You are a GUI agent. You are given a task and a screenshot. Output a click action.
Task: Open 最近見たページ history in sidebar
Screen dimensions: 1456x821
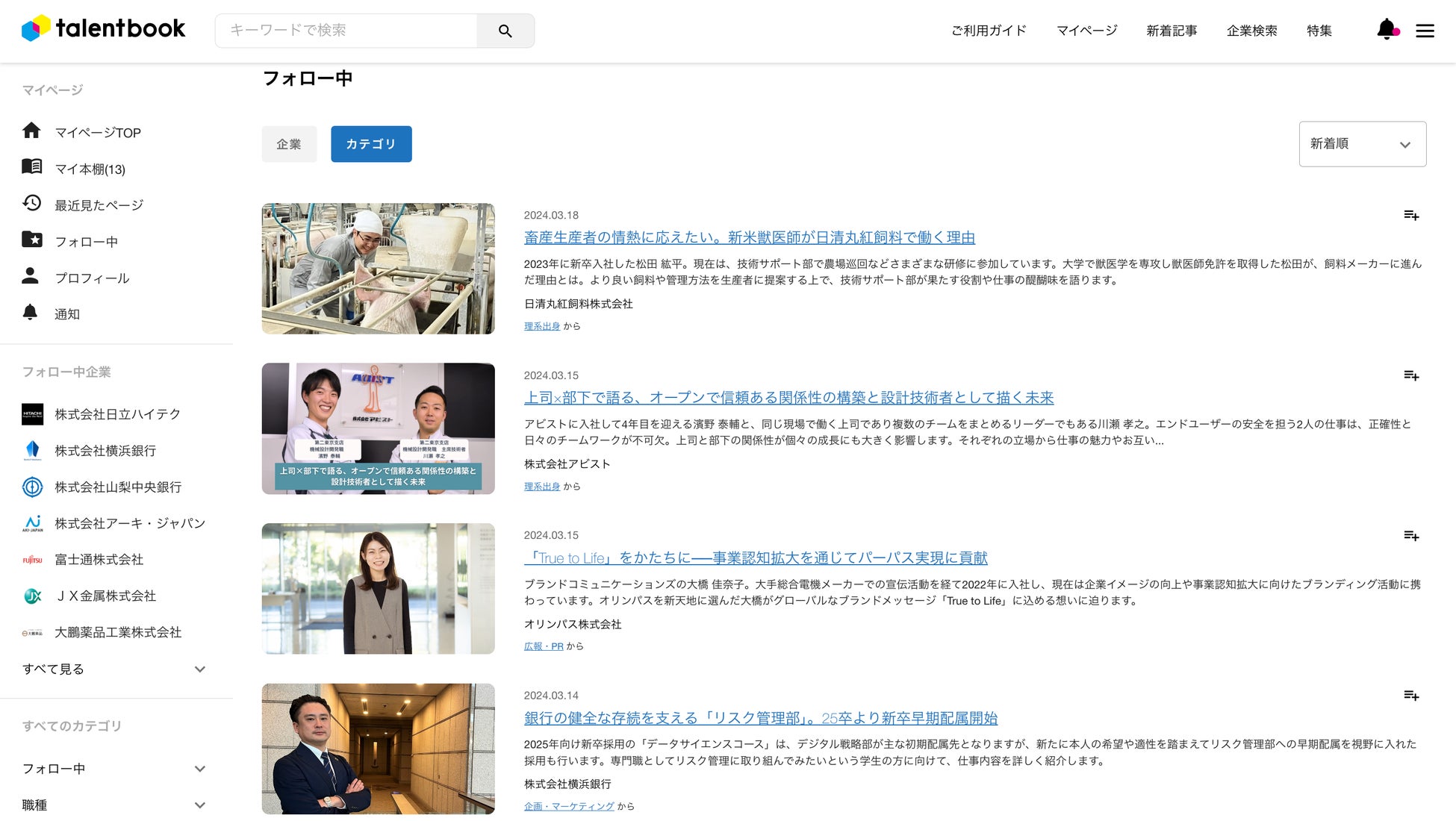[99, 205]
